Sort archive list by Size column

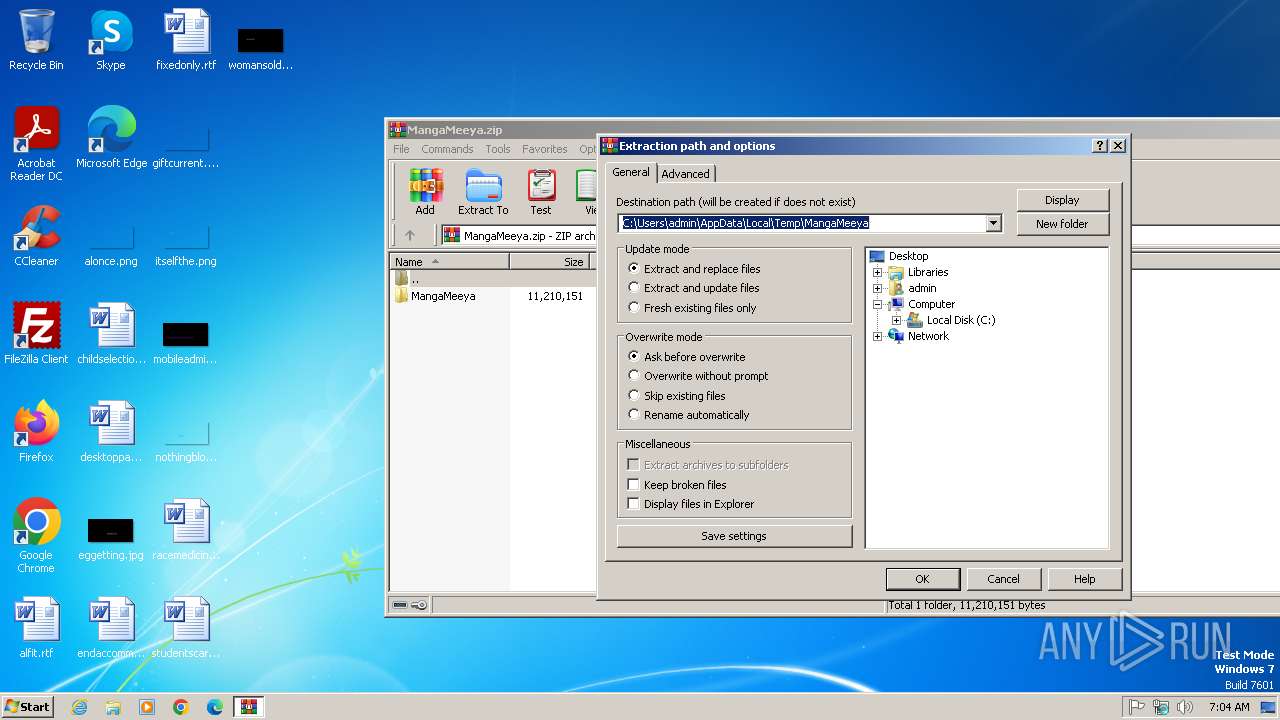point(550,262)
